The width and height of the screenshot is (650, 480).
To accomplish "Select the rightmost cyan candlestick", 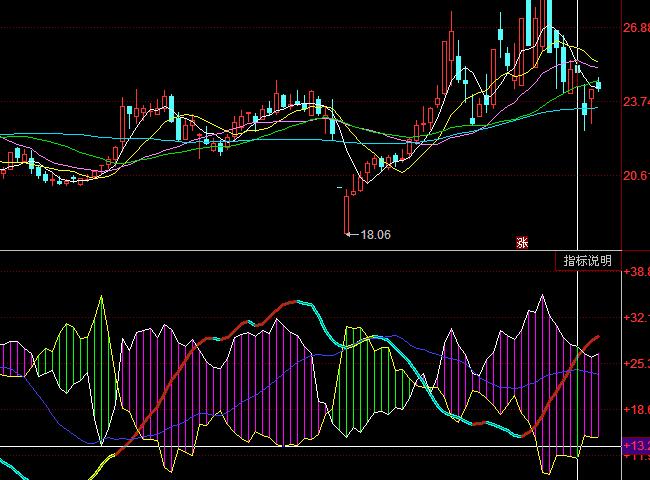I will point(598,86).
